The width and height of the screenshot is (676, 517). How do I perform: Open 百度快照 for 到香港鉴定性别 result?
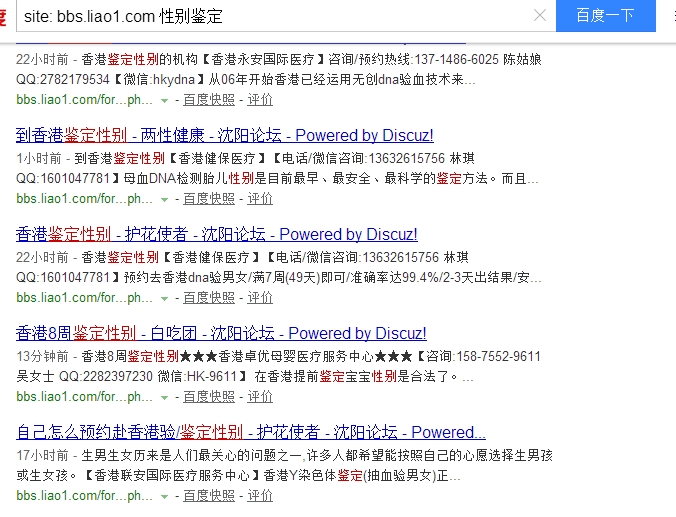pyautogui.click(x=209, y=199)
